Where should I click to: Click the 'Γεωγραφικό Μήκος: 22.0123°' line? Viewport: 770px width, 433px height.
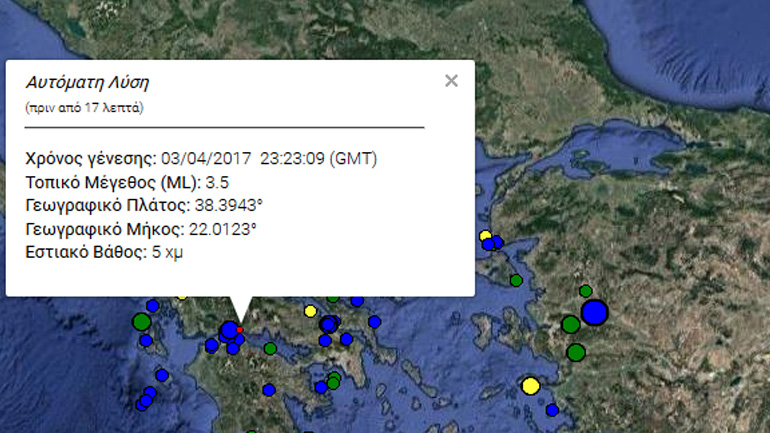141,229
